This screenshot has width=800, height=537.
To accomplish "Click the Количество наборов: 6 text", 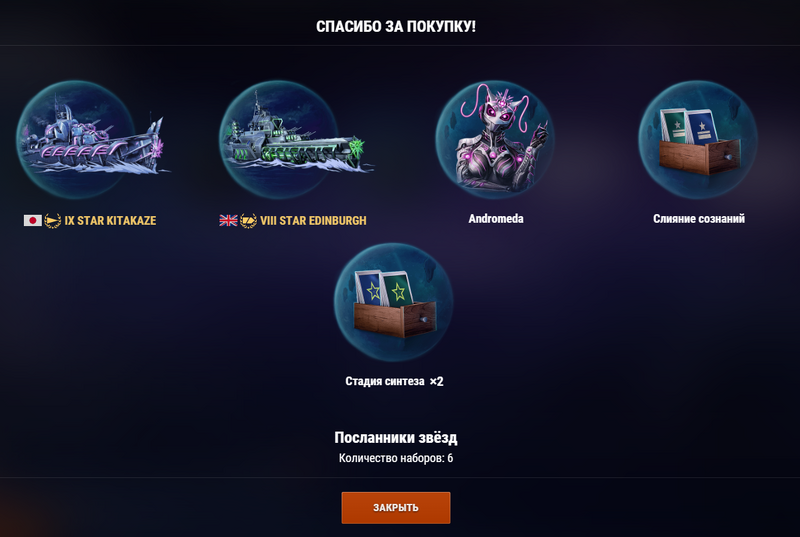I will [396, 458].
